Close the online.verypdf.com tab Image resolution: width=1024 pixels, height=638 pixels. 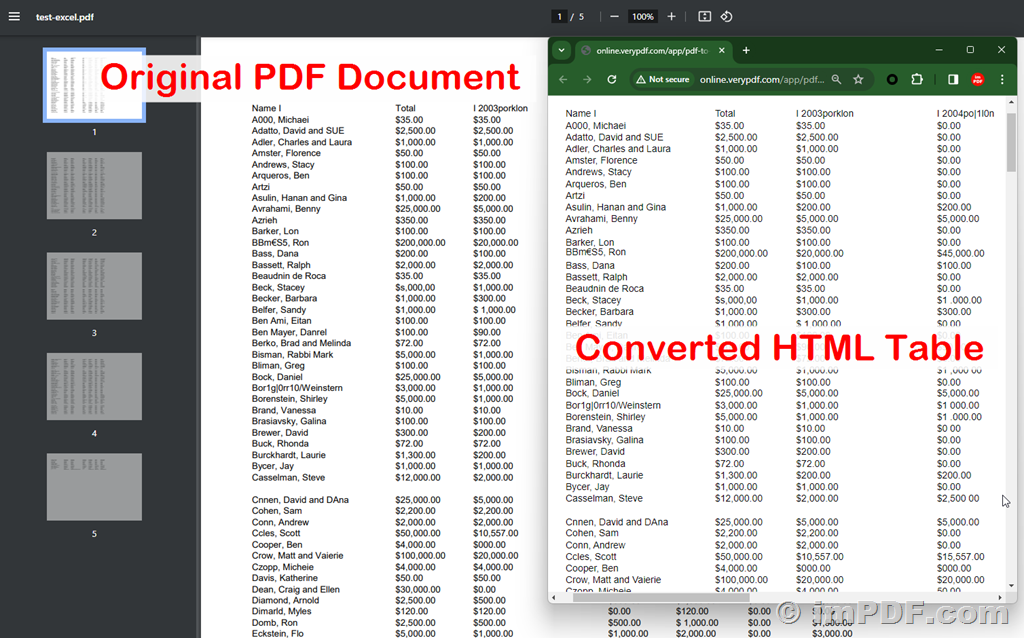pos(722,50)
